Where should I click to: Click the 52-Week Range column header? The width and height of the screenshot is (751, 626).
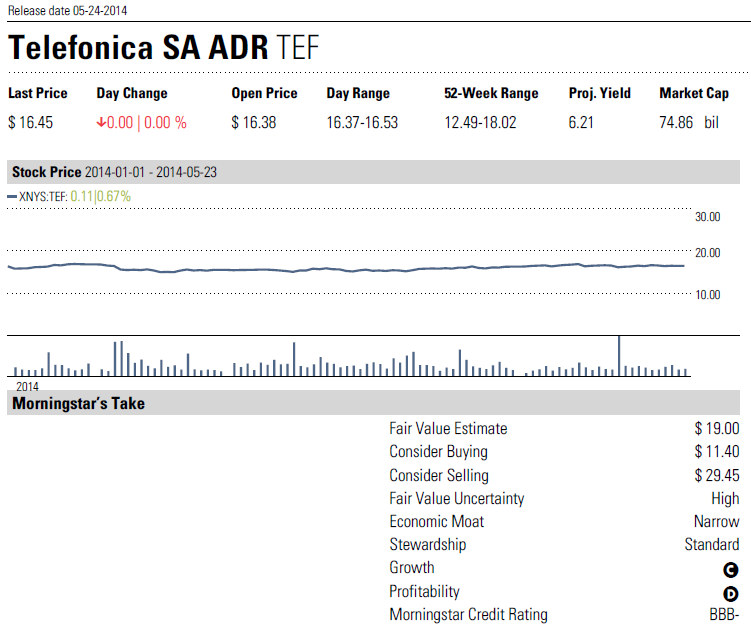pos(491,93)
